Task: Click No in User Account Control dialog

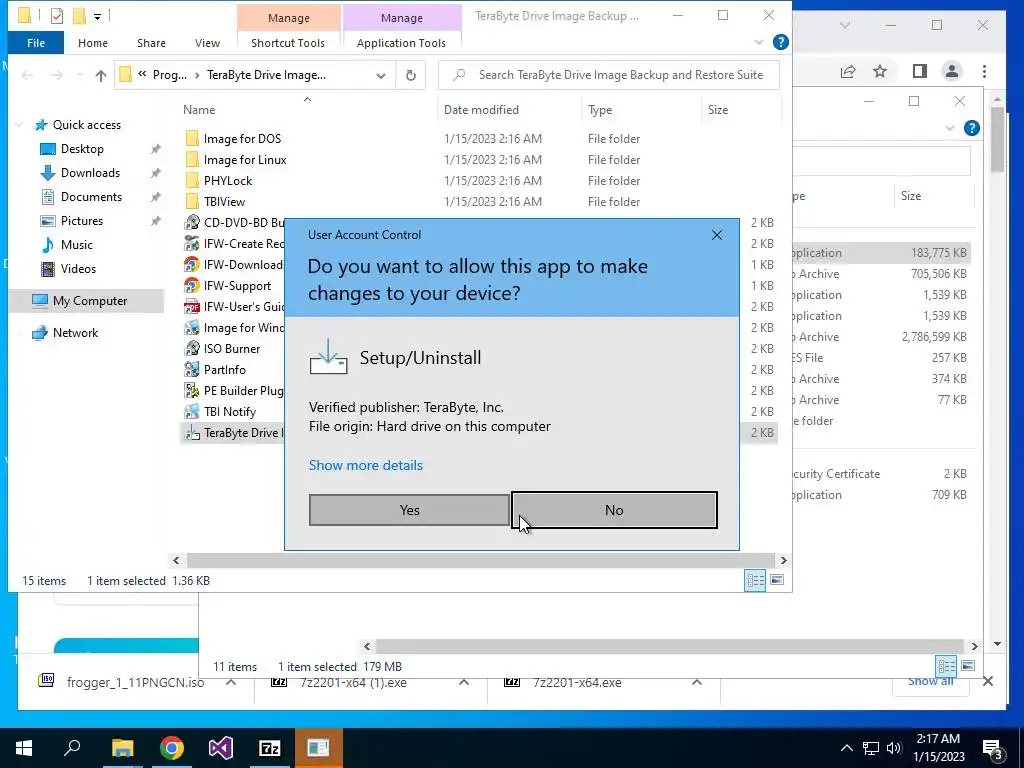Action: (x=614, y=510)
